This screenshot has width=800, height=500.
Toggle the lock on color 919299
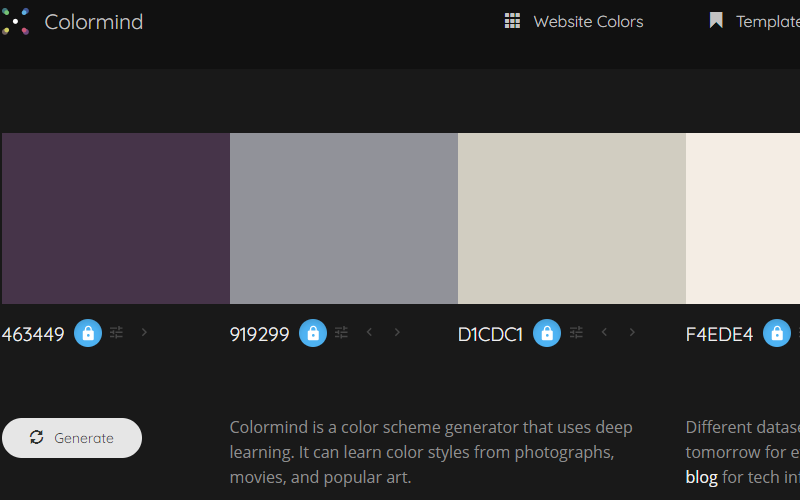click(x=313, y=333)
